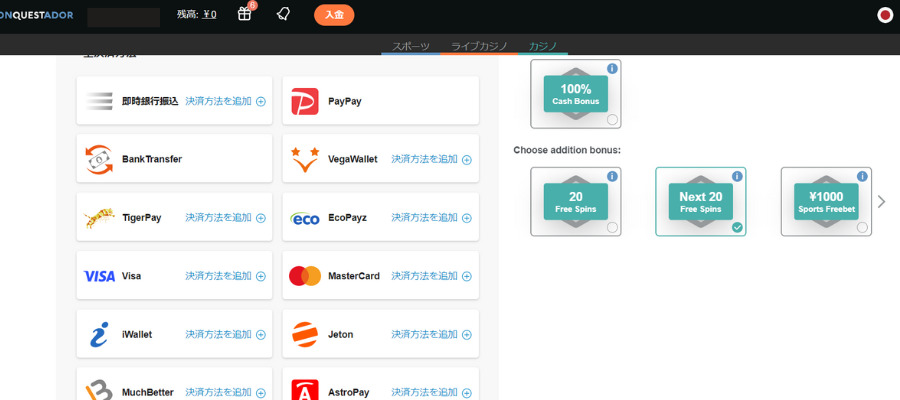Select the PayPay payment logo
The height and width of the screenshot is (400, 900).
pos(304,101)
